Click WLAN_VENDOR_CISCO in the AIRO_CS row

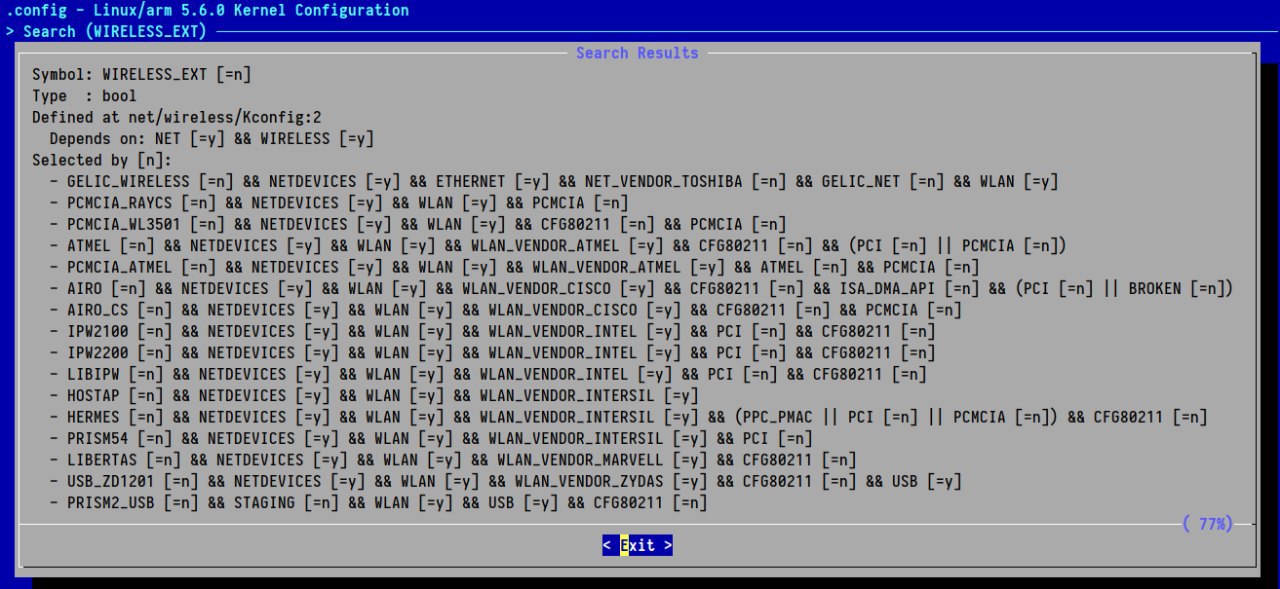tap(563, 310)
